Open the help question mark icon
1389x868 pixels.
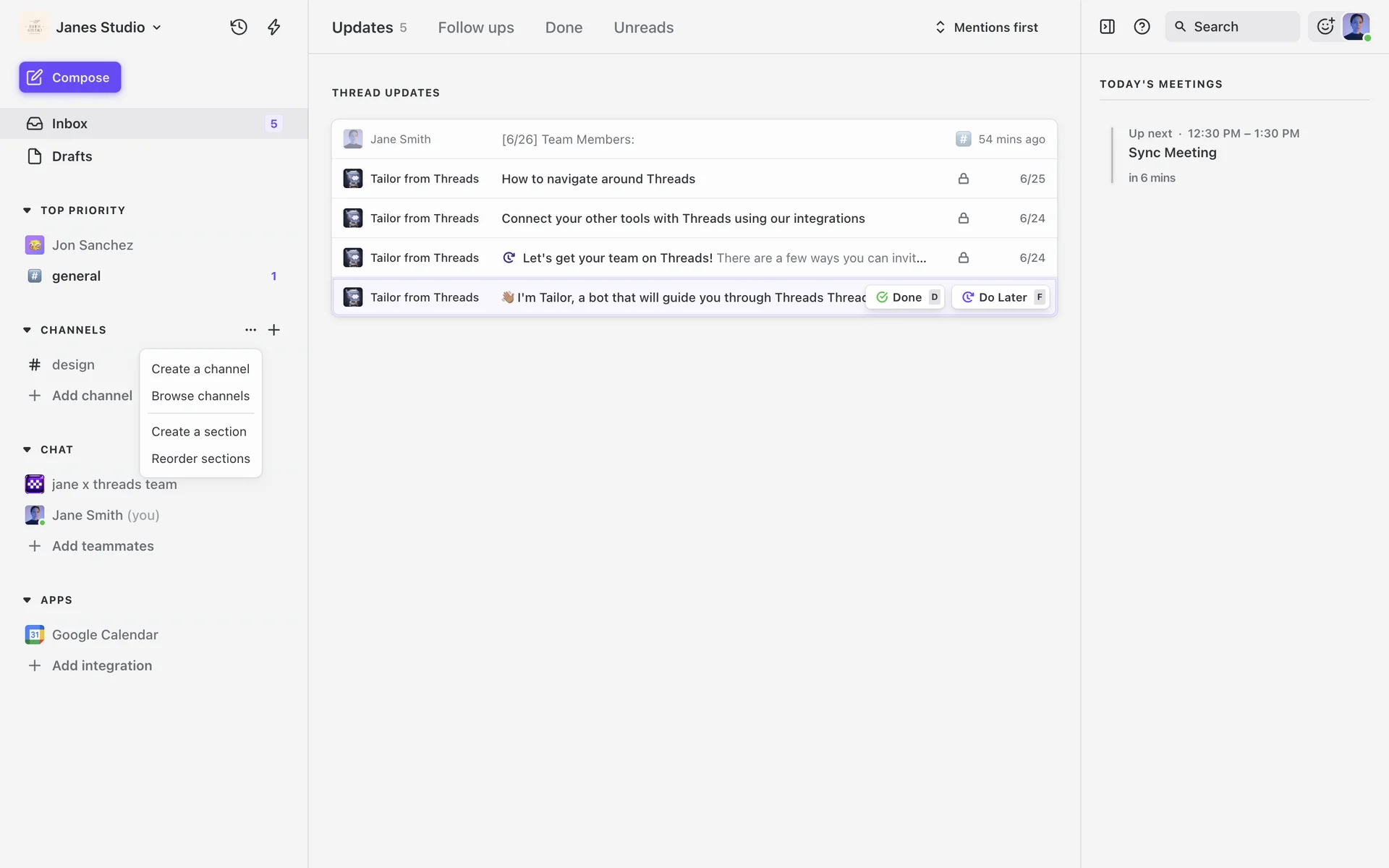point(1142,27)
